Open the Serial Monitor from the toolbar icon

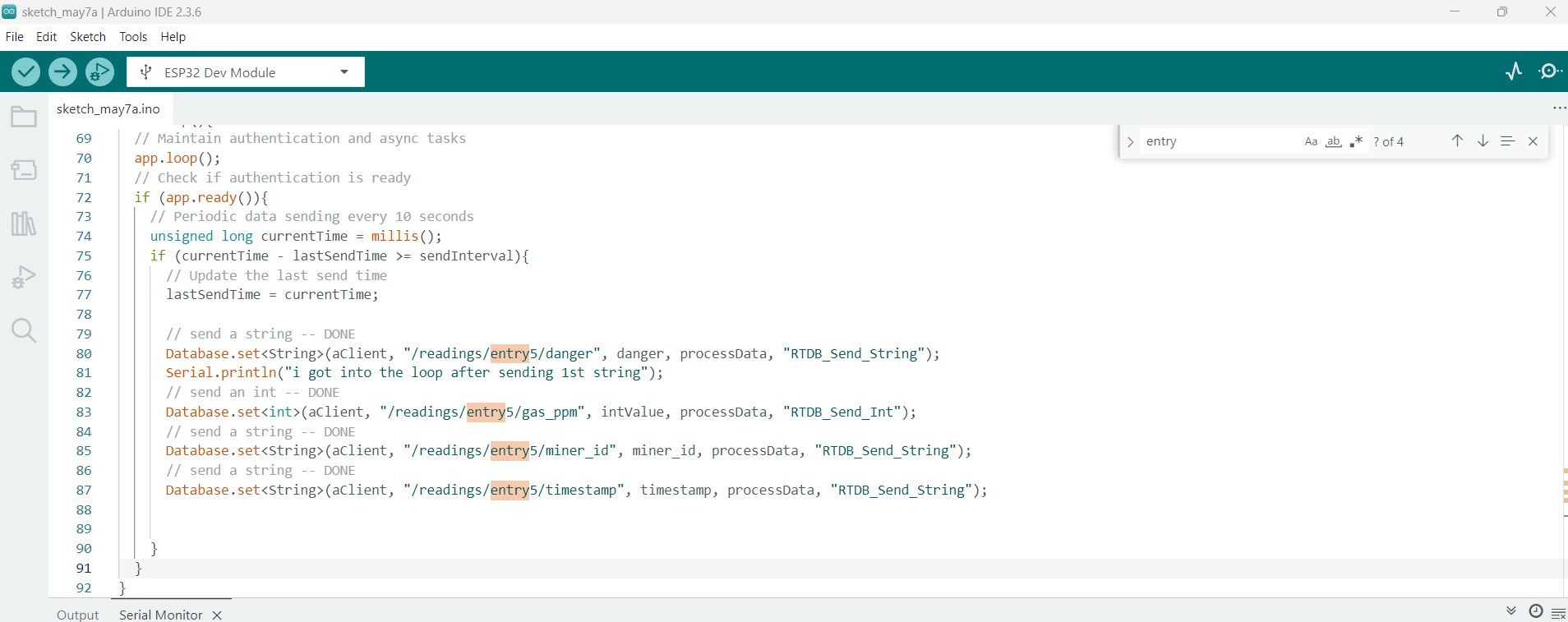click(1550, 71)
